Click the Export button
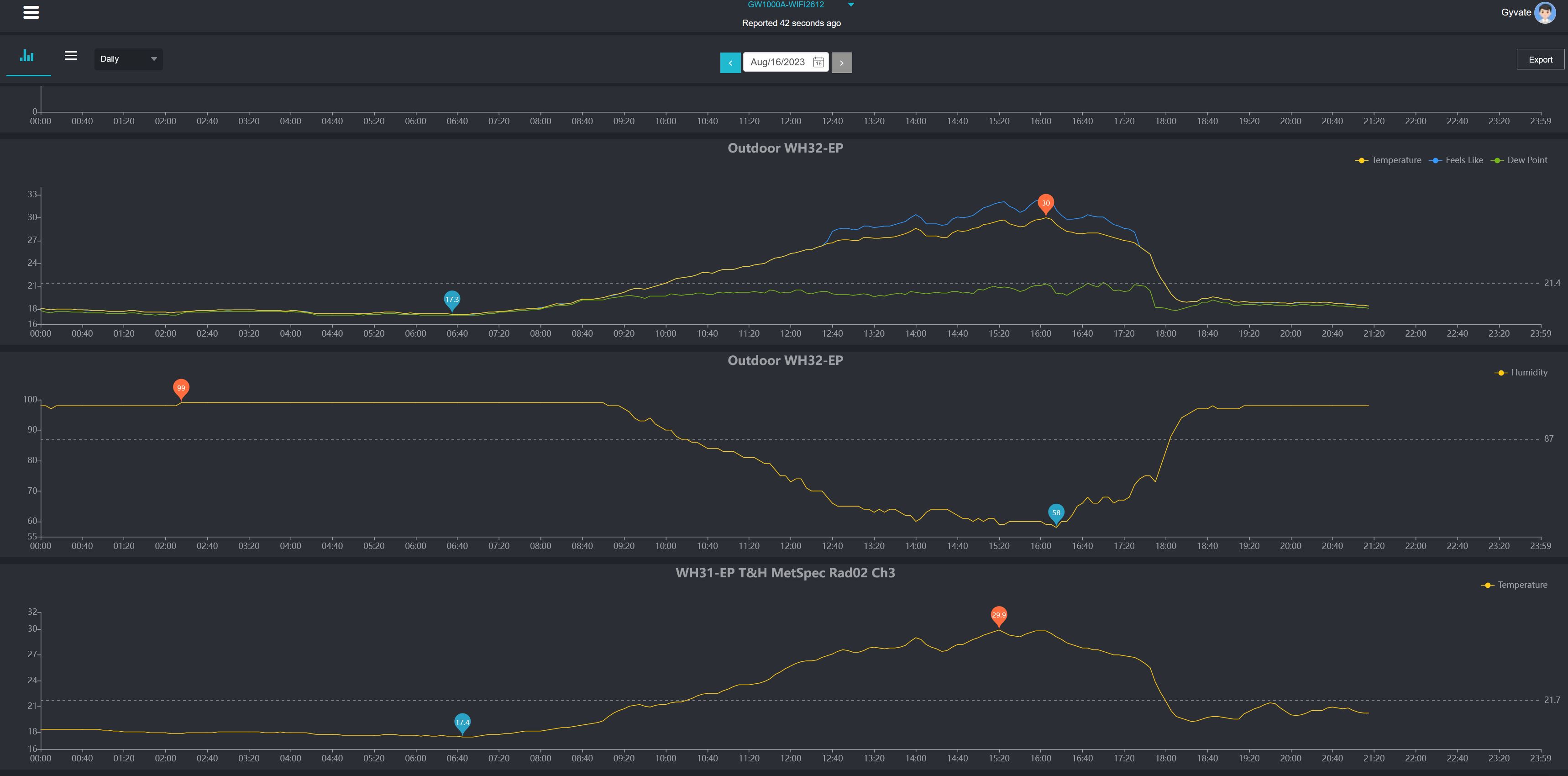The width and height of the screenshot is (1568, 776). 1540,60
